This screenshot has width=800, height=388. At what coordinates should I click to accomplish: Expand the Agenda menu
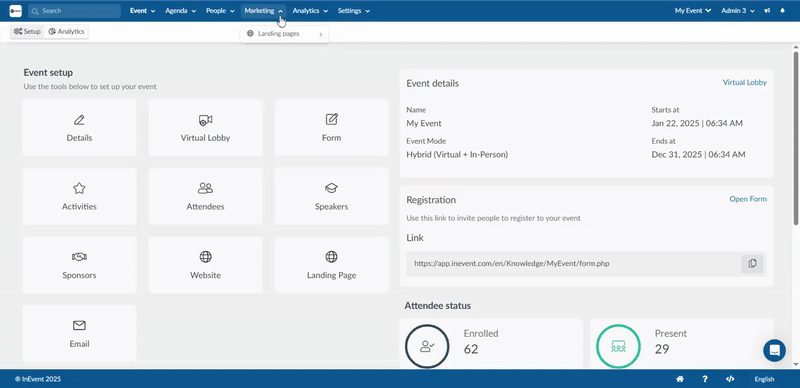(181, 11)
